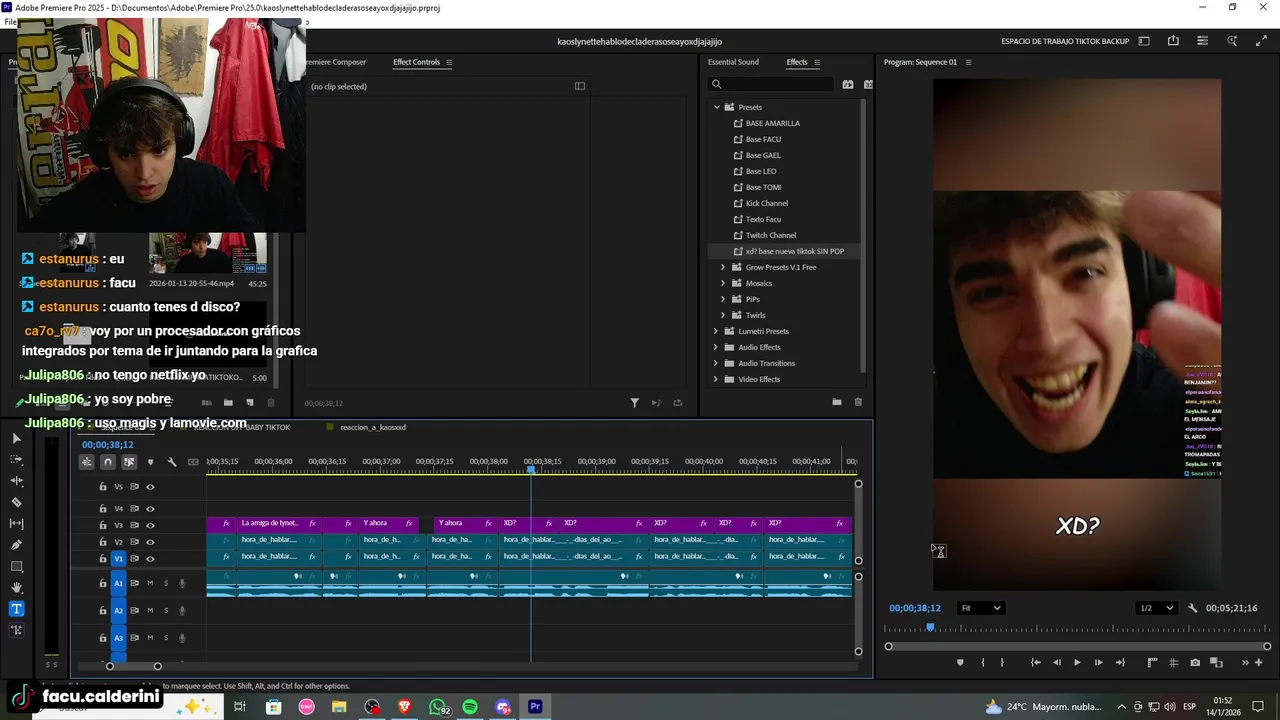Switch to the Effects tab
Image resolution: width=1280 pixels, height=720 pixels.
797,62
